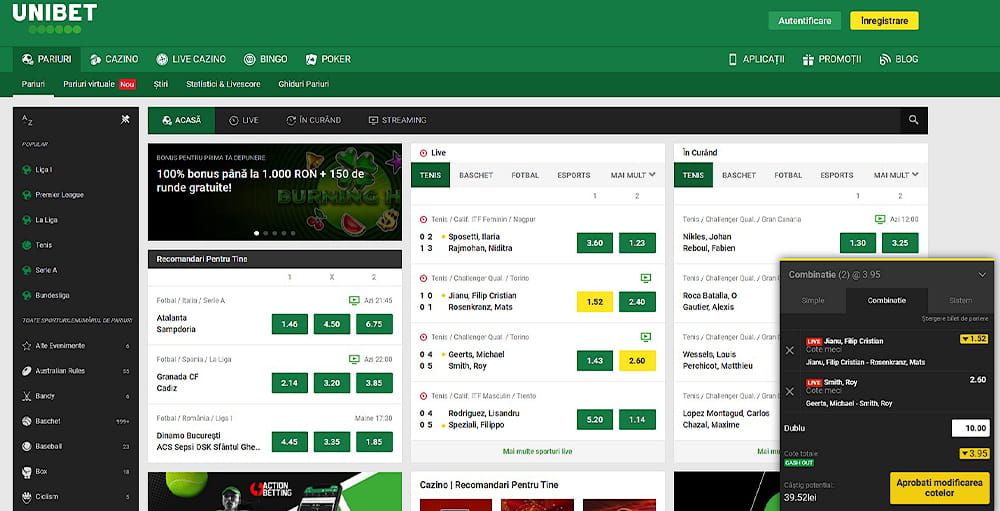Click the Australian Rules ball icon
Viewport: 1000px width, 511px height.
pyautogui.click(x=26, y=371)
